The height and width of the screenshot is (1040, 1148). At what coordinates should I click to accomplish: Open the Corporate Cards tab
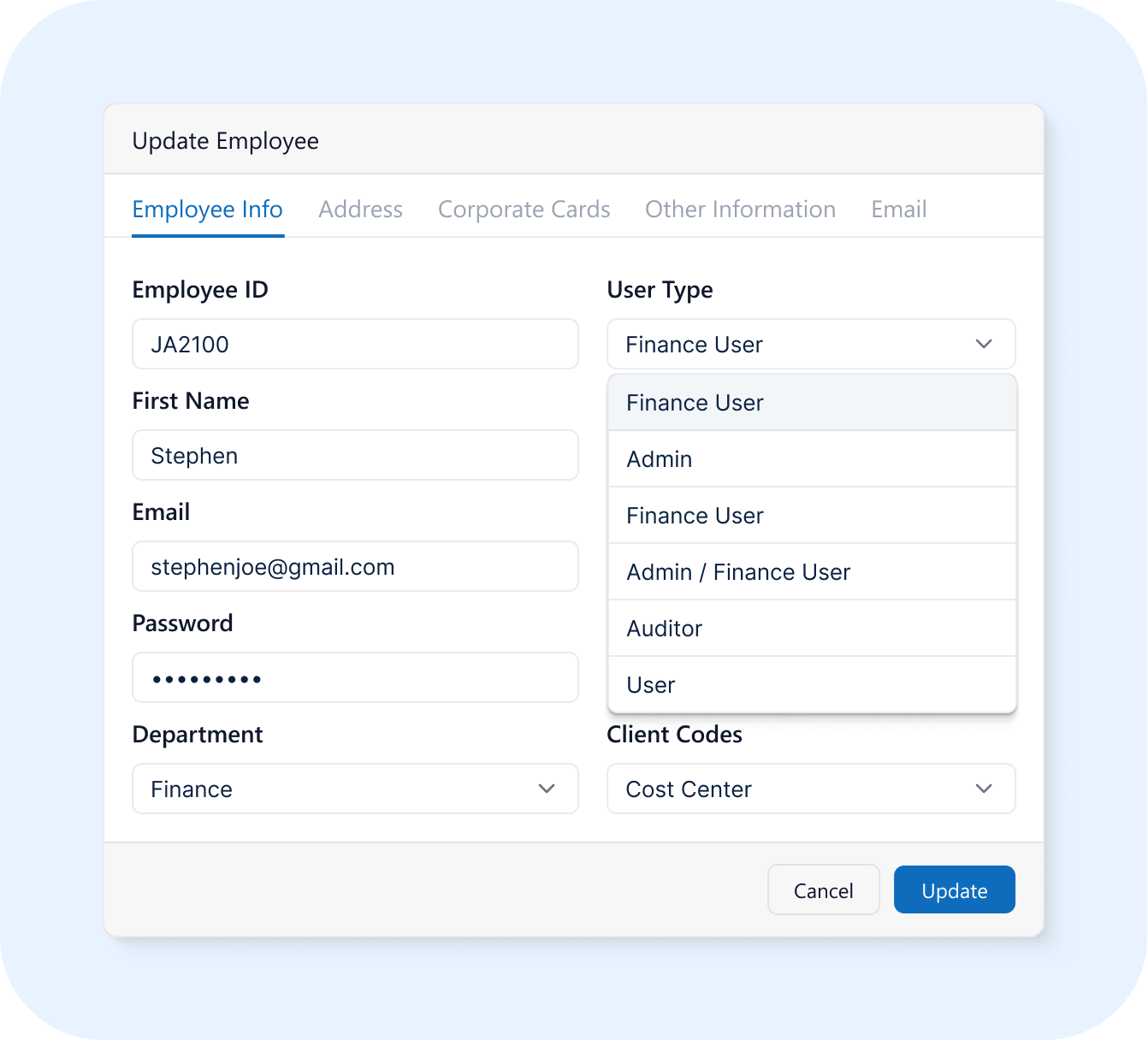pyautogui.click(x=524, y=209)
